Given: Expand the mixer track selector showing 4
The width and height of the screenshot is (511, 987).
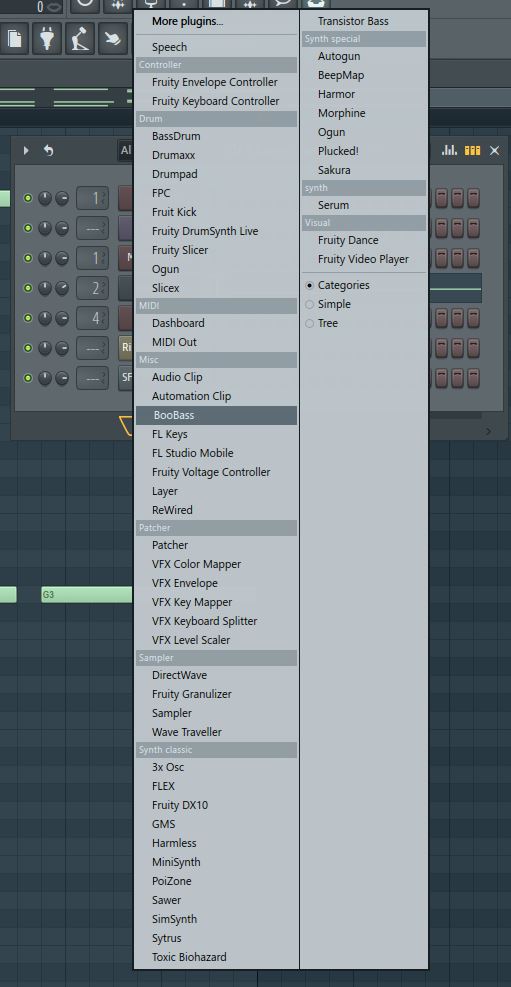Looking at the screenshot, I should pyautogui.click(x=93, y=318).
